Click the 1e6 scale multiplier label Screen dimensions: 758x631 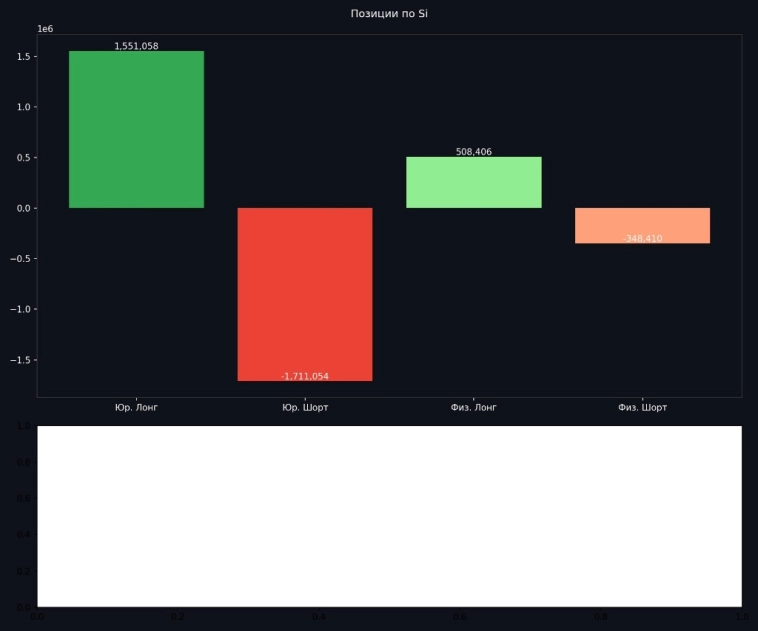pos(45,29)
